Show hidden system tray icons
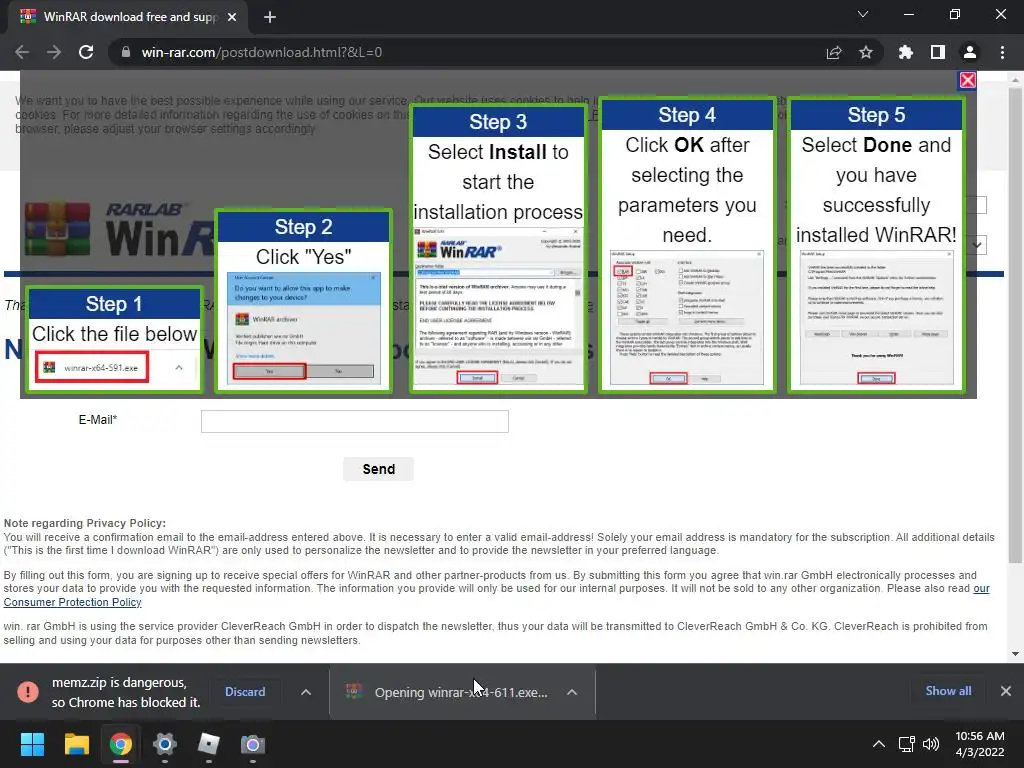Image resolution: width=1024 pixels, height=768 pixels. click(x=879, y=744)
